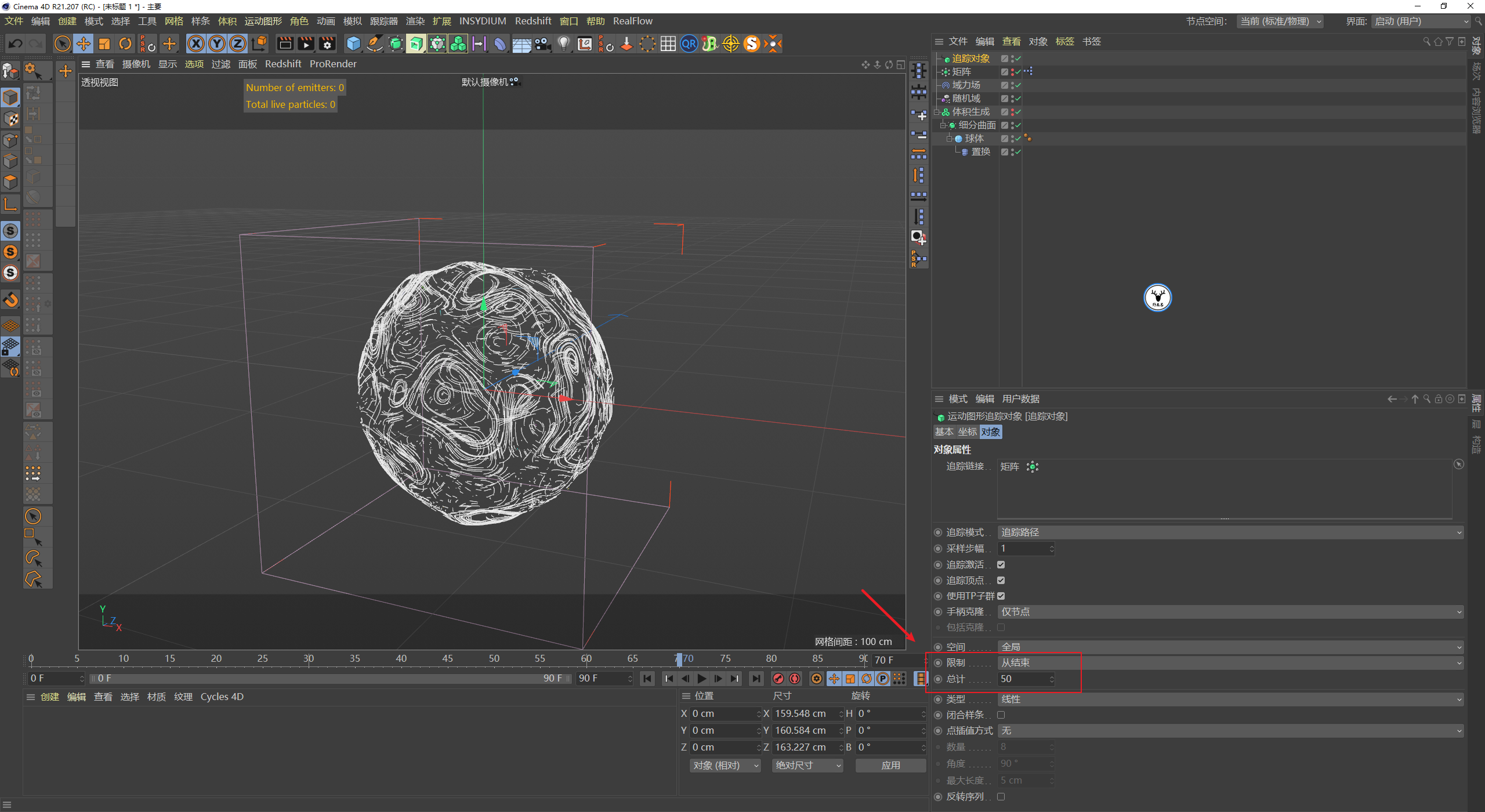Image resolution: width=1485 pixels, height=812 pixels.
Task: Enable the 闭合样条 checkbox
Action: click(x=1001, y=715)
